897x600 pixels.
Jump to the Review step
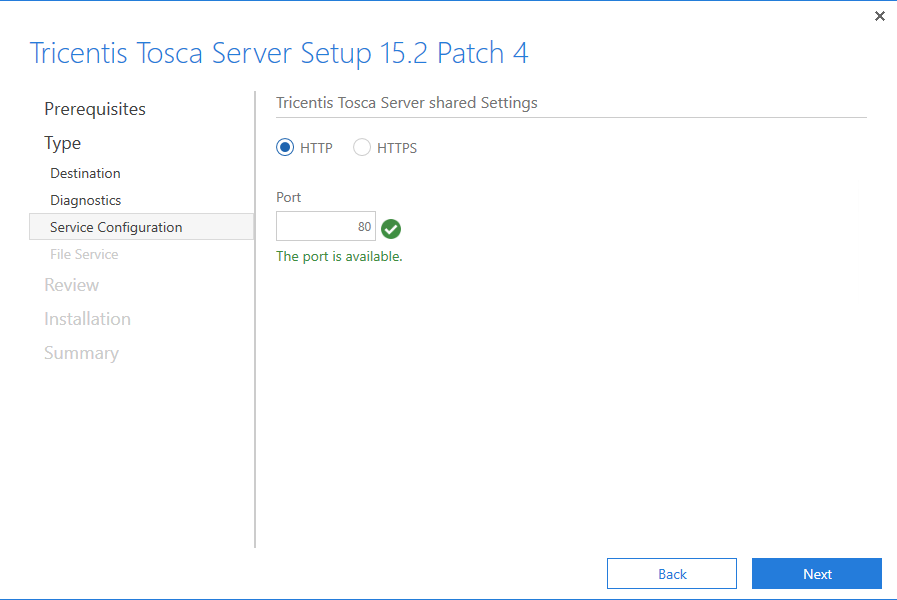[x=71, y=285]
